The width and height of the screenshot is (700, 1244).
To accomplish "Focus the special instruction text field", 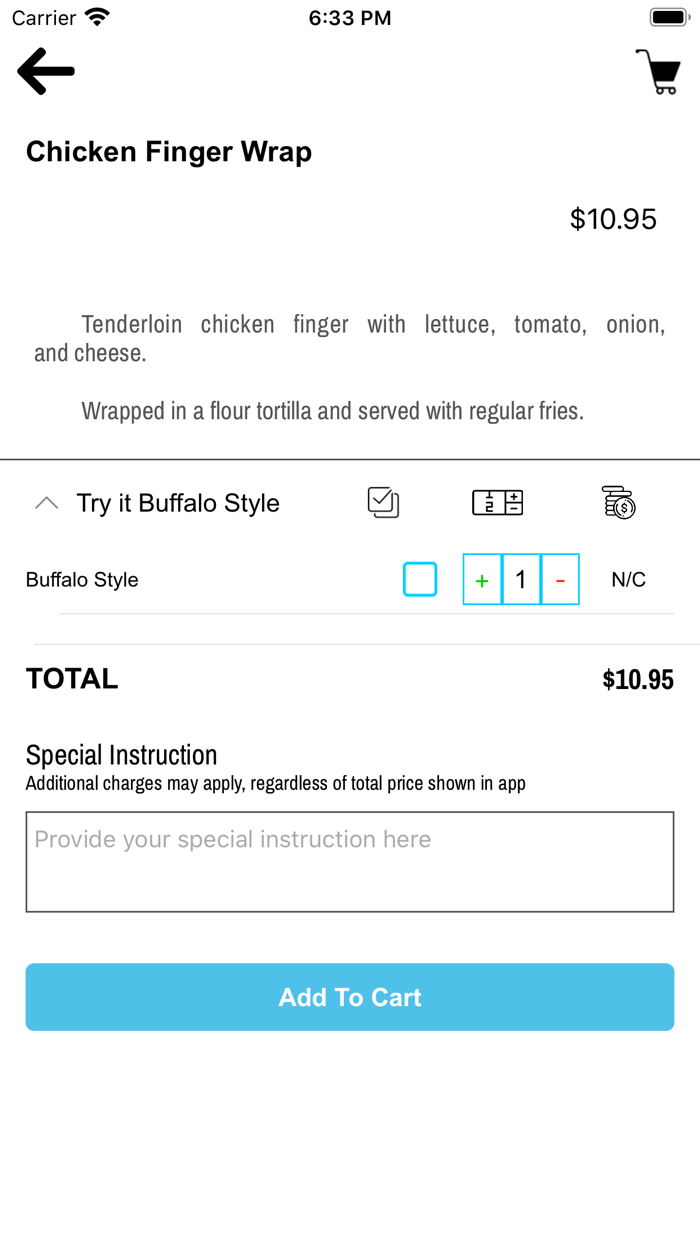I will (350, 861).
